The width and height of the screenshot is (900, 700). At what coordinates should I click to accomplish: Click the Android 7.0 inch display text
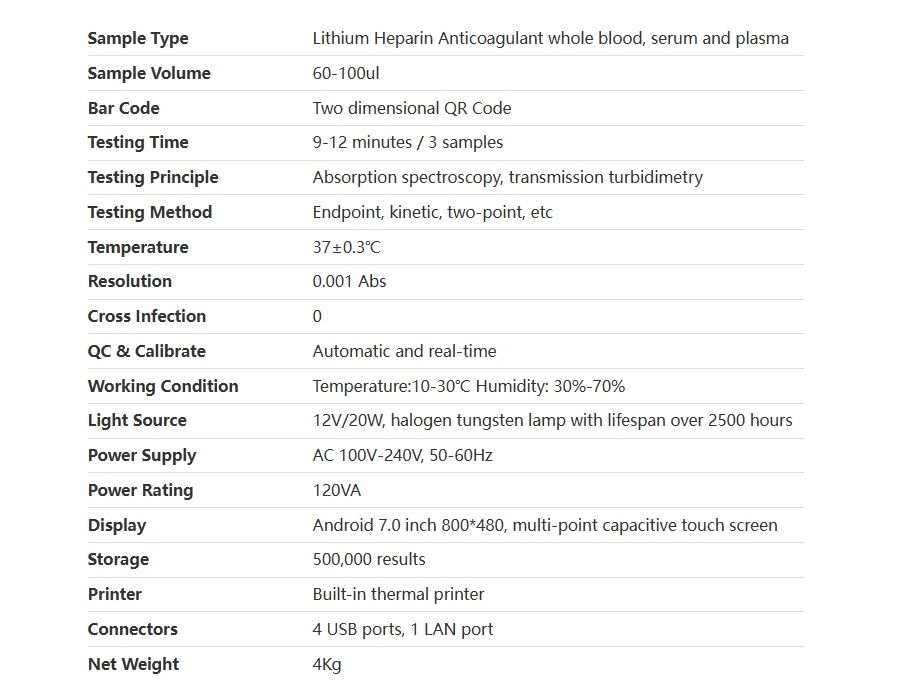tap(545, 525)
